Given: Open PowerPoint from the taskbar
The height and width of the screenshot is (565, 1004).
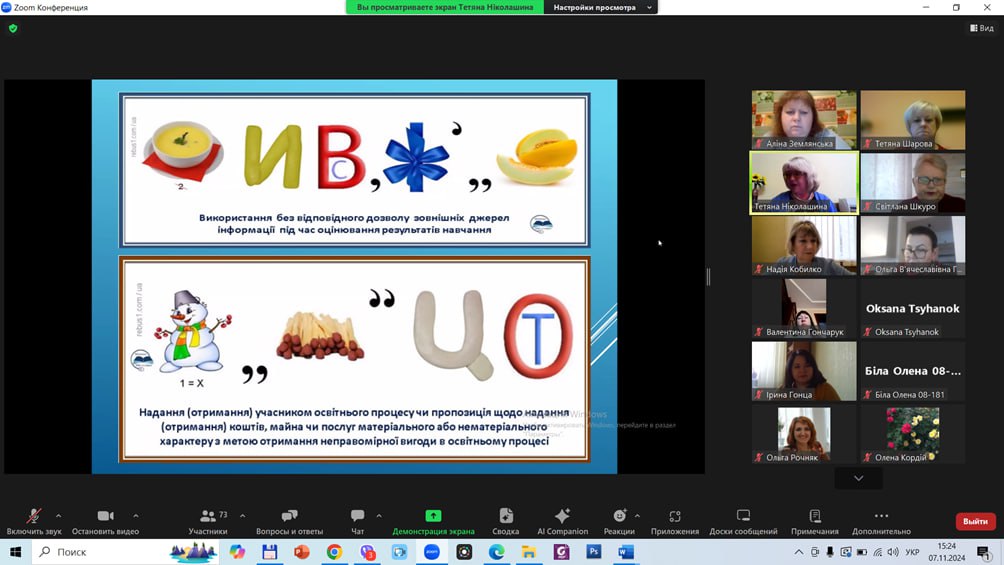Looking at the screenshot, I should [x=302, y=552].
